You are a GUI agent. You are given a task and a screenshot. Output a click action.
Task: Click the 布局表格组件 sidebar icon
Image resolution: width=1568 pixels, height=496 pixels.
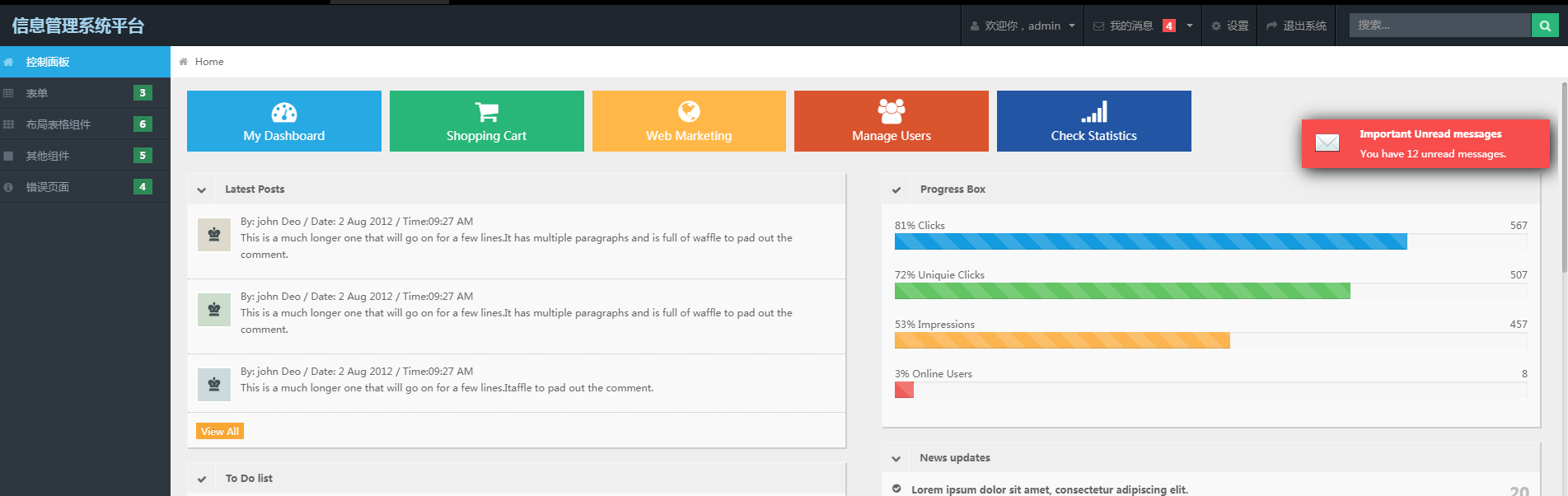tap(8, 124)
